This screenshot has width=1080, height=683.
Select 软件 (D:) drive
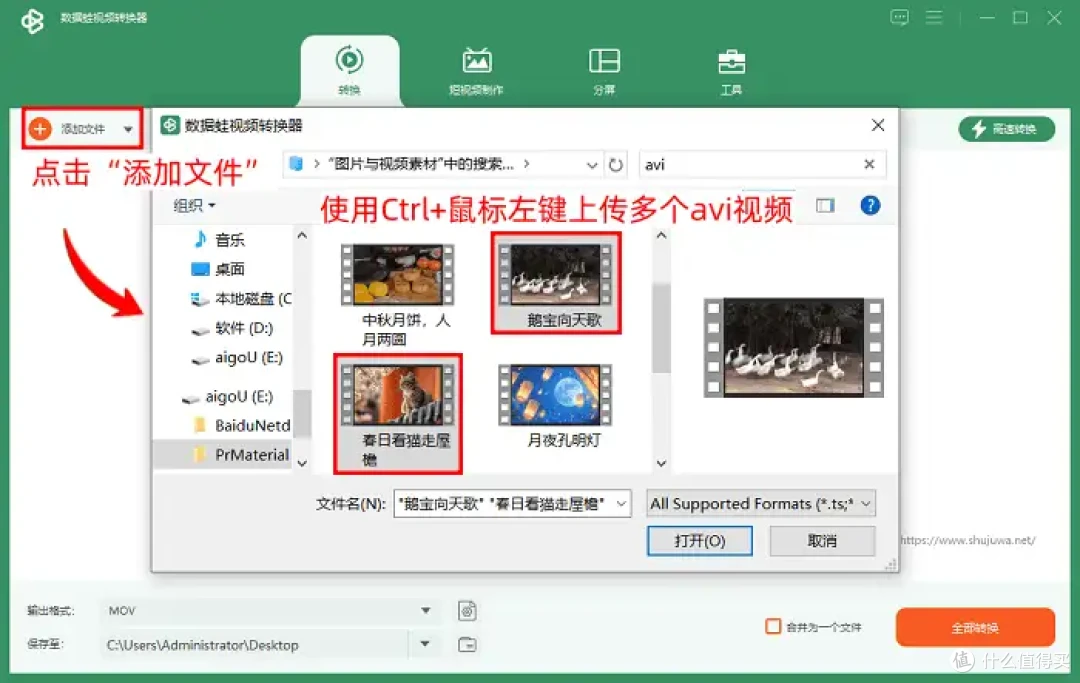point(232,328)
